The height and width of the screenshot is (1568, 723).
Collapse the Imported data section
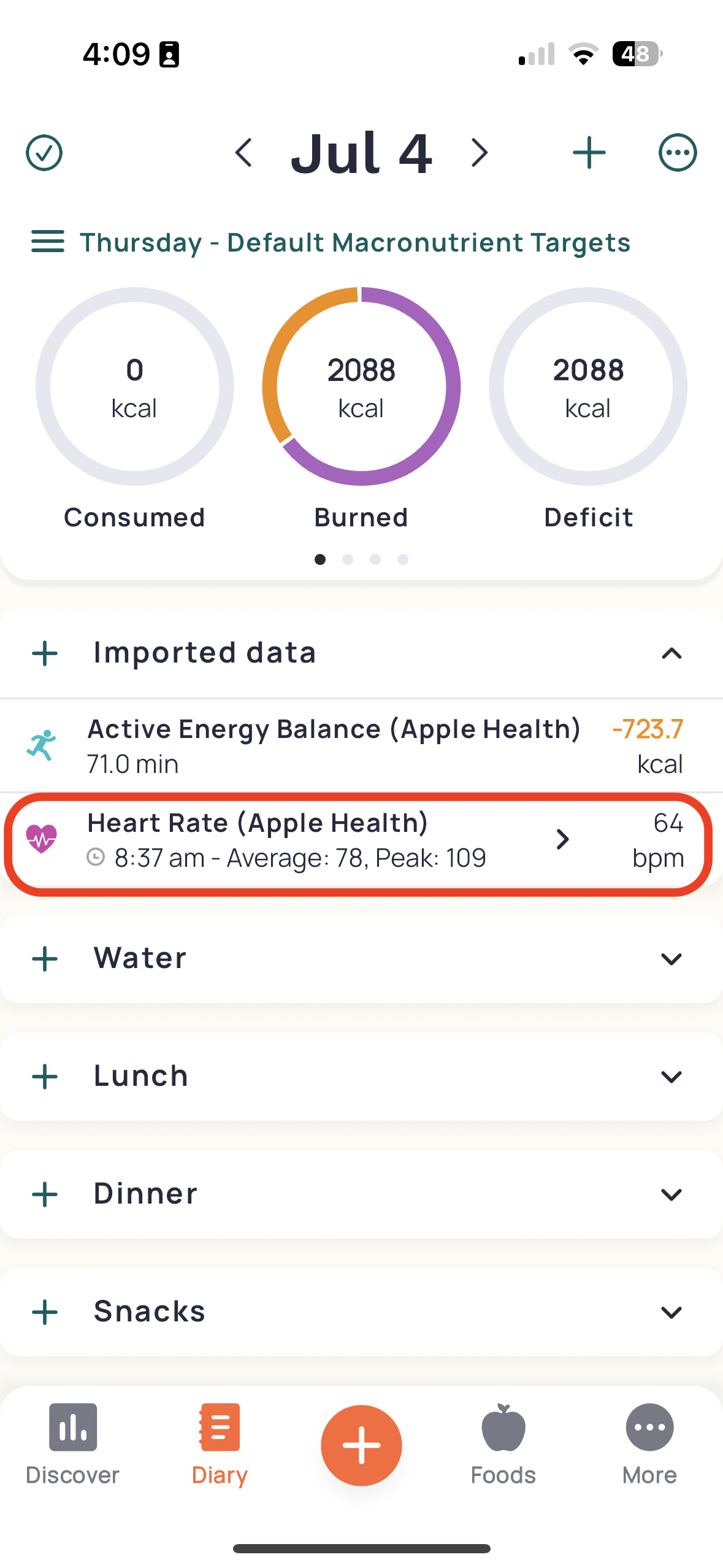click(x=671, y=653)
